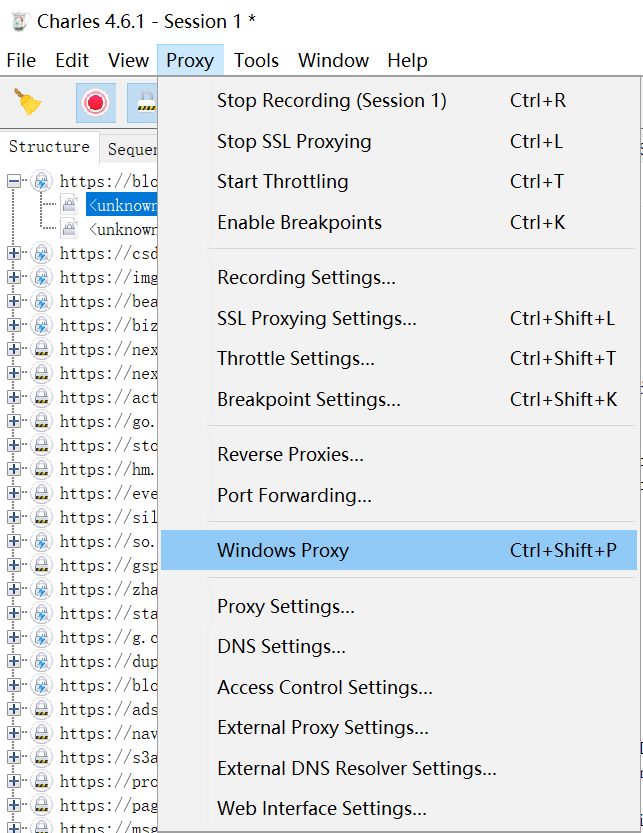Click the broom clear session icon
This screenshot has height=833, width=643.
click(x=28, y=102)
